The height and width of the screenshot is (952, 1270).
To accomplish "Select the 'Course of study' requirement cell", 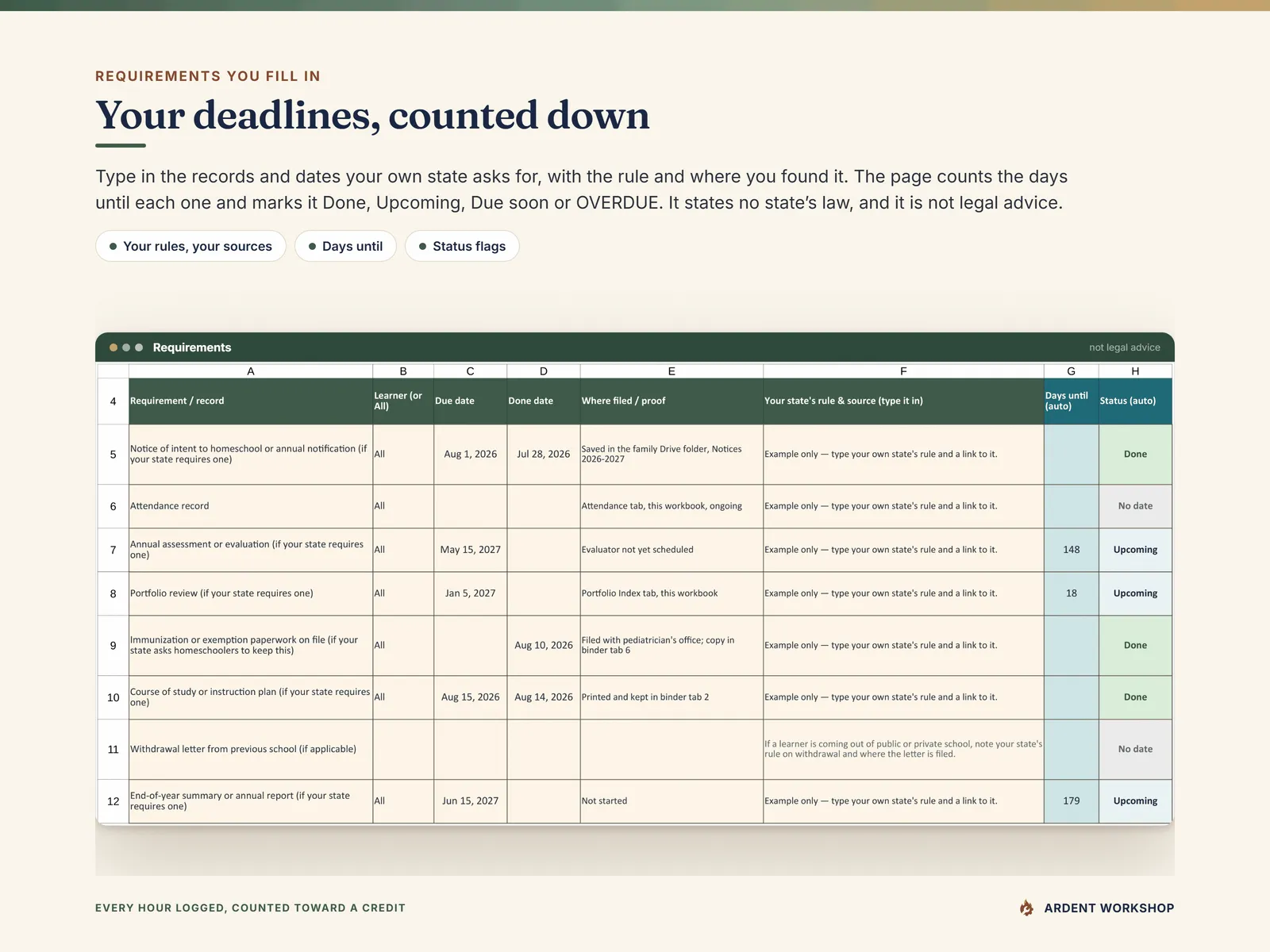I will [x=251, y=697].
